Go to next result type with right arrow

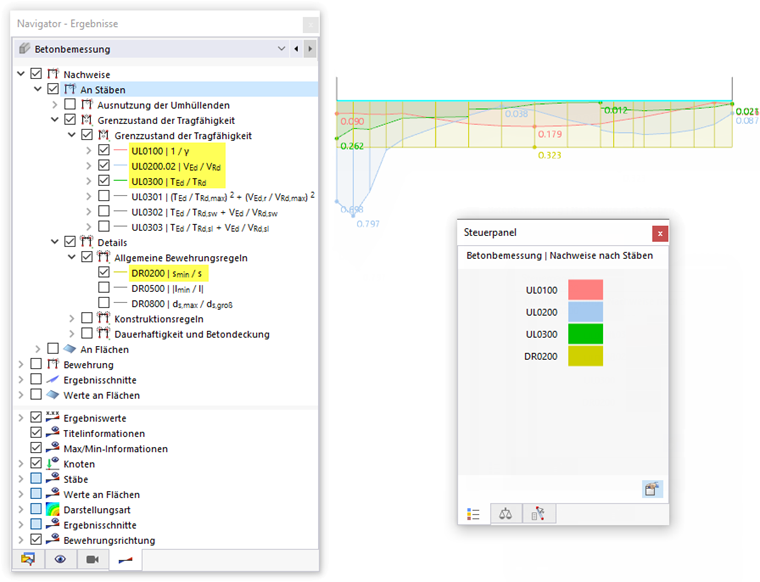[x=310, y=49]
